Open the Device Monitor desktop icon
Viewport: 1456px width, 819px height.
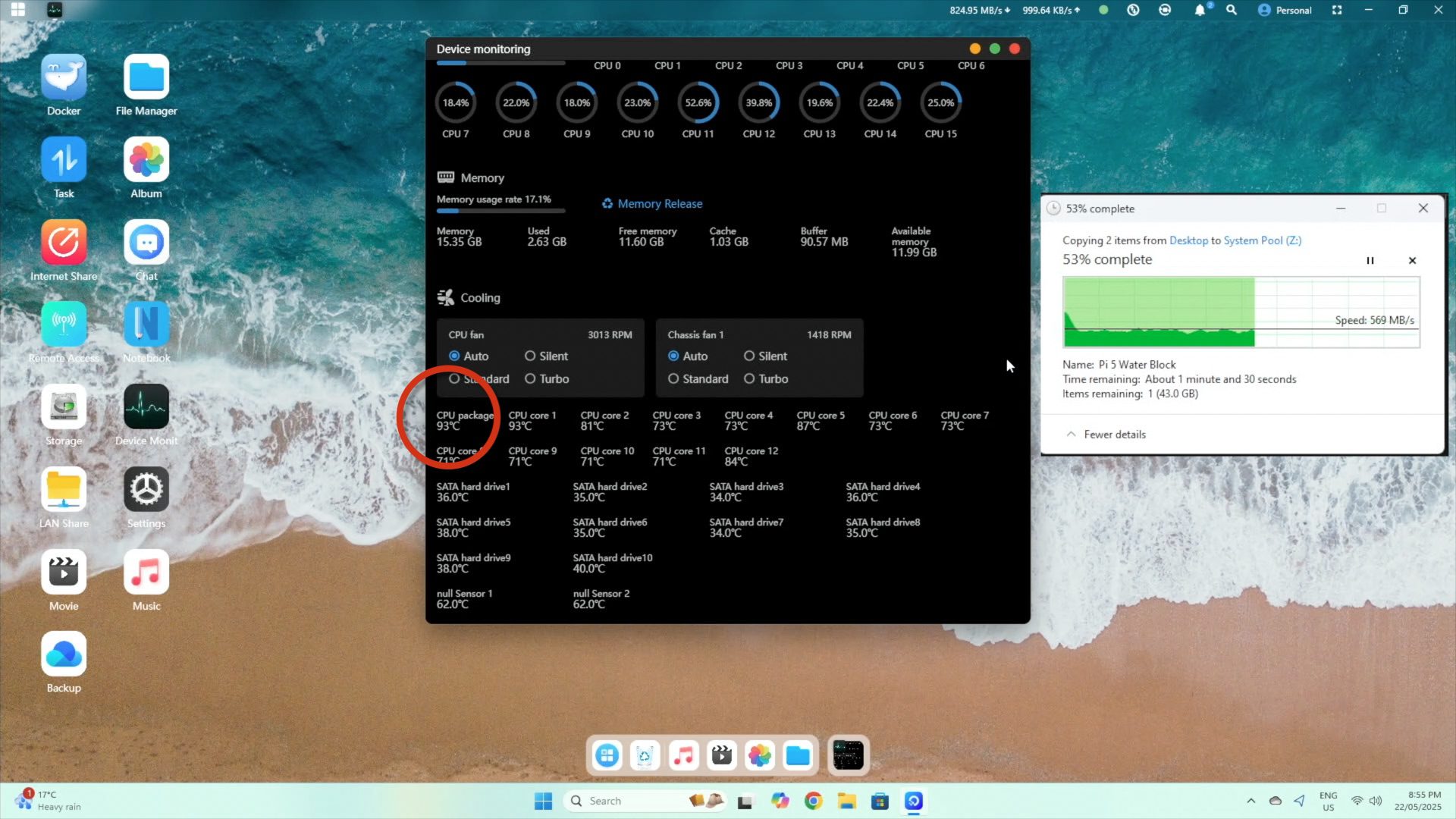[146, 407]
